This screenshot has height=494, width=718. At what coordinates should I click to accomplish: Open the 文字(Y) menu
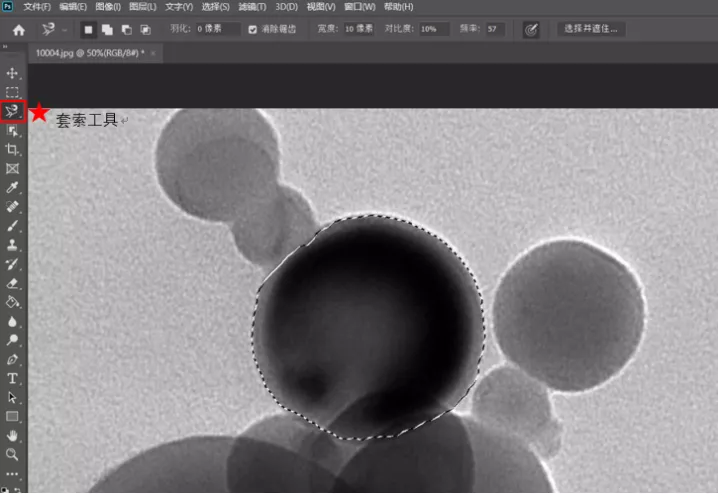click(x=179, y=7)
